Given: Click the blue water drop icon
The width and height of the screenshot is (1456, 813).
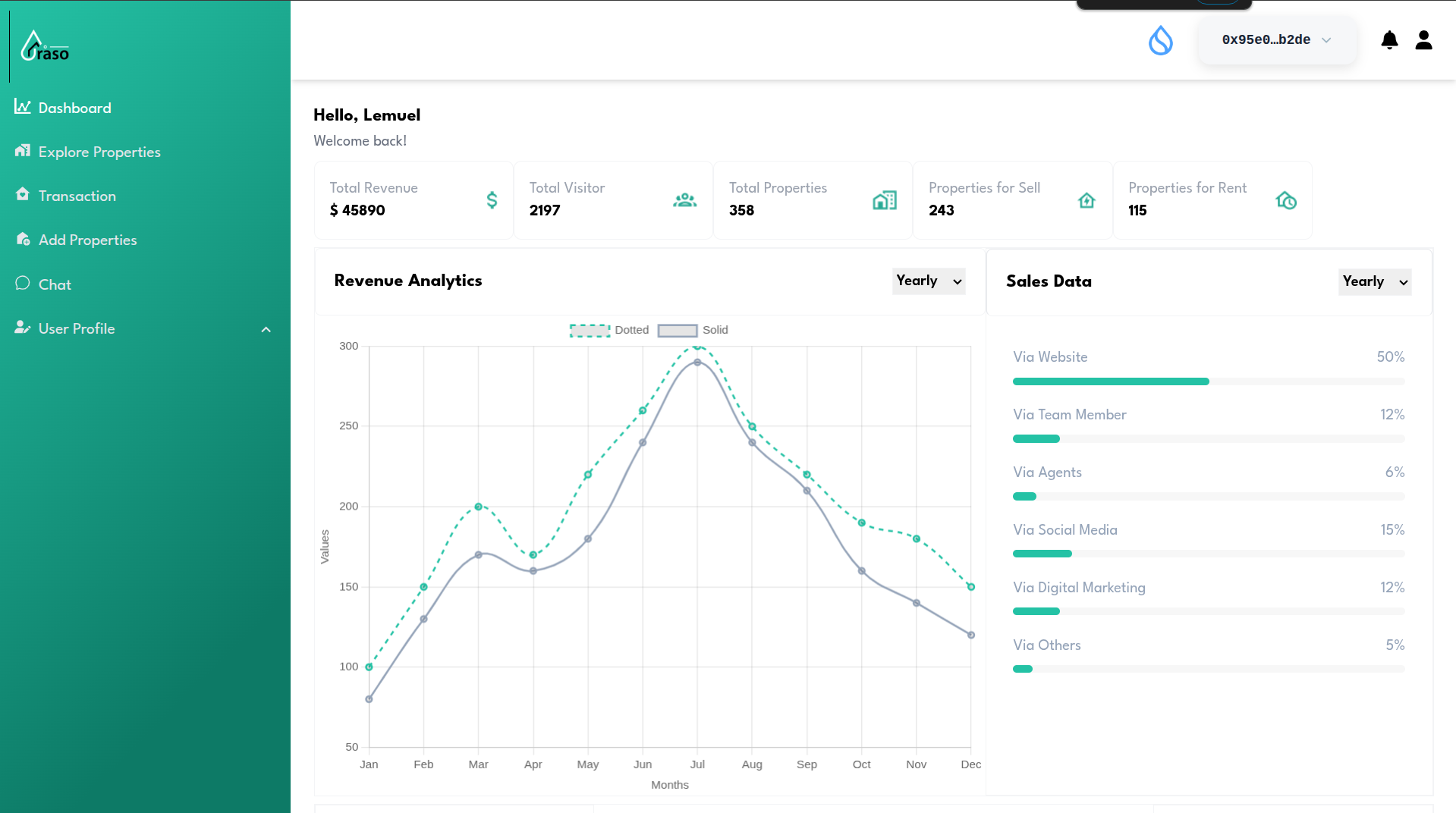Looking at the screenshot, I should [1160, 40].
